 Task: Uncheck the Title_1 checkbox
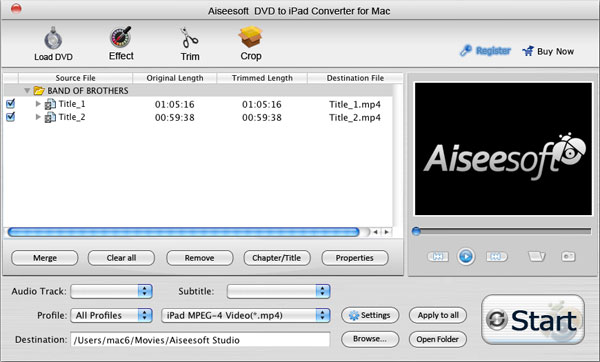[x=11, y=104]
